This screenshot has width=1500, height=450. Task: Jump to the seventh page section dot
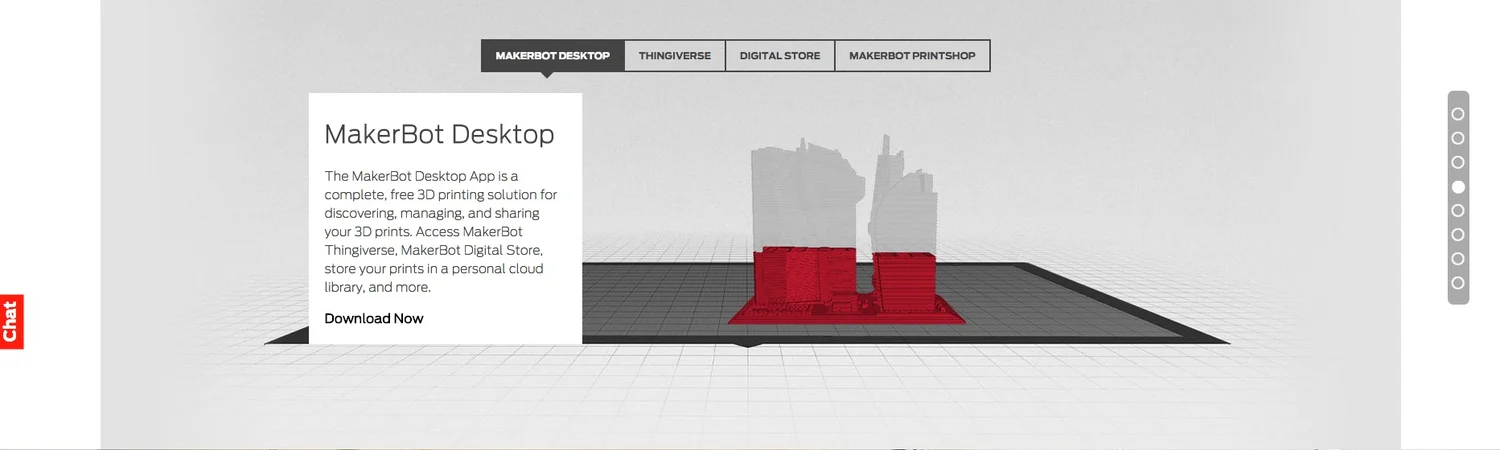tap(1458, 259)
